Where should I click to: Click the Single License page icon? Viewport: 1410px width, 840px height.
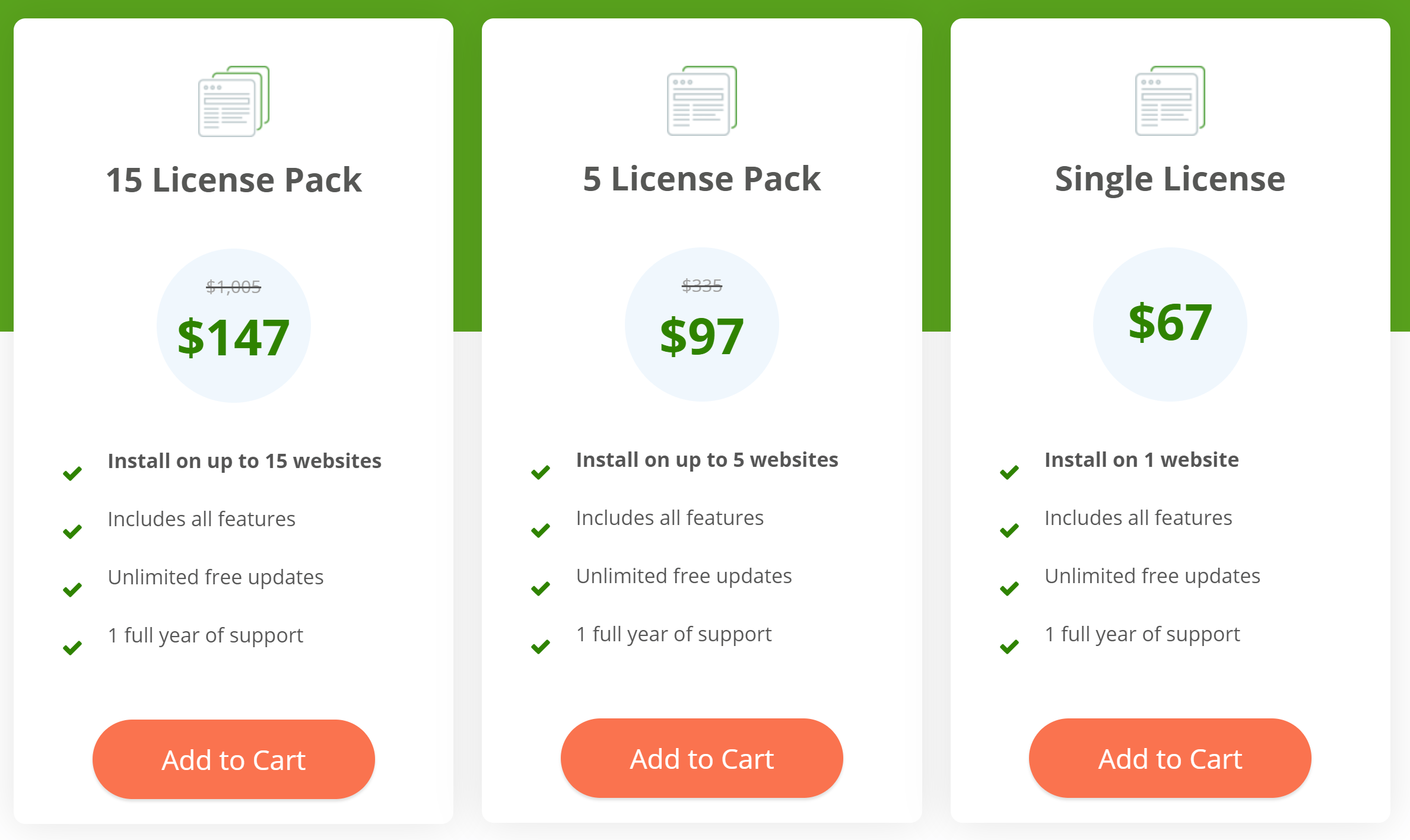(x=1170, y=100)
